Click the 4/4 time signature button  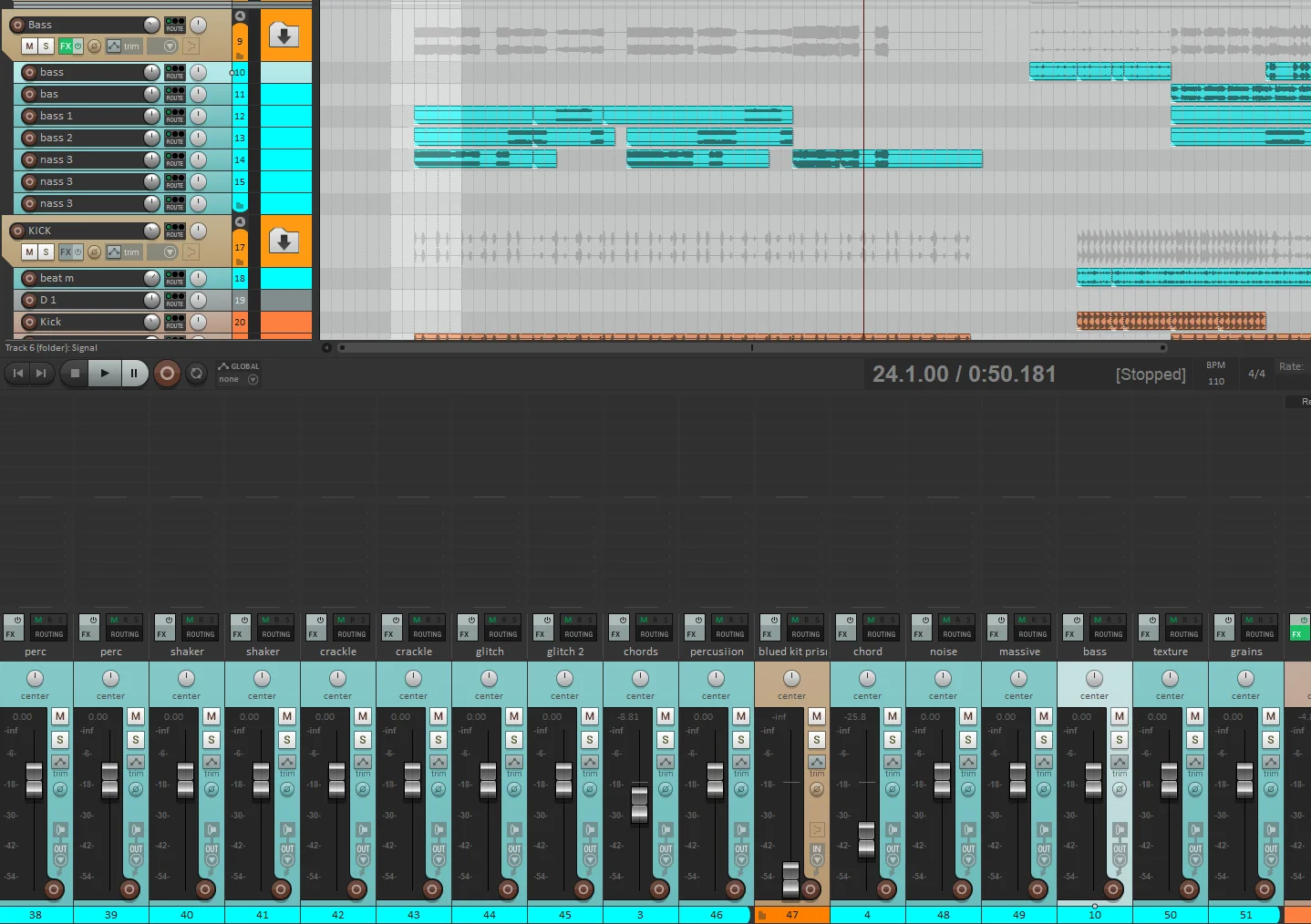pos(1256,374)
